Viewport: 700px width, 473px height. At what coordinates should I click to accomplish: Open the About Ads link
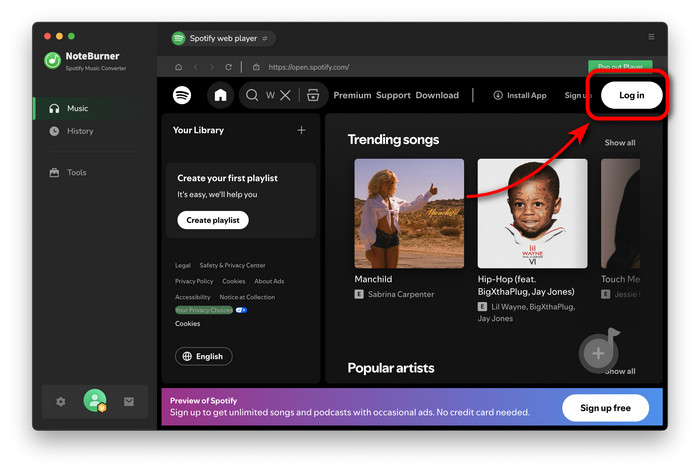269,281
